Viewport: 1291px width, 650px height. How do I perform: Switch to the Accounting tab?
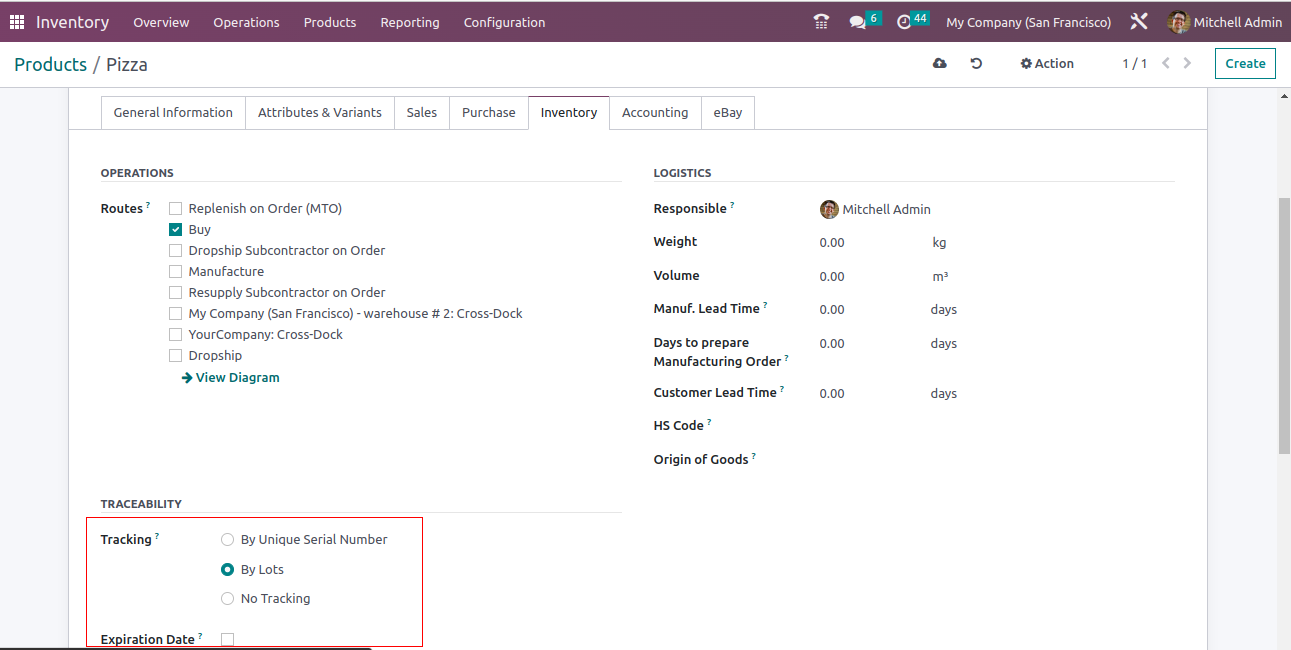tap(655, 113)
